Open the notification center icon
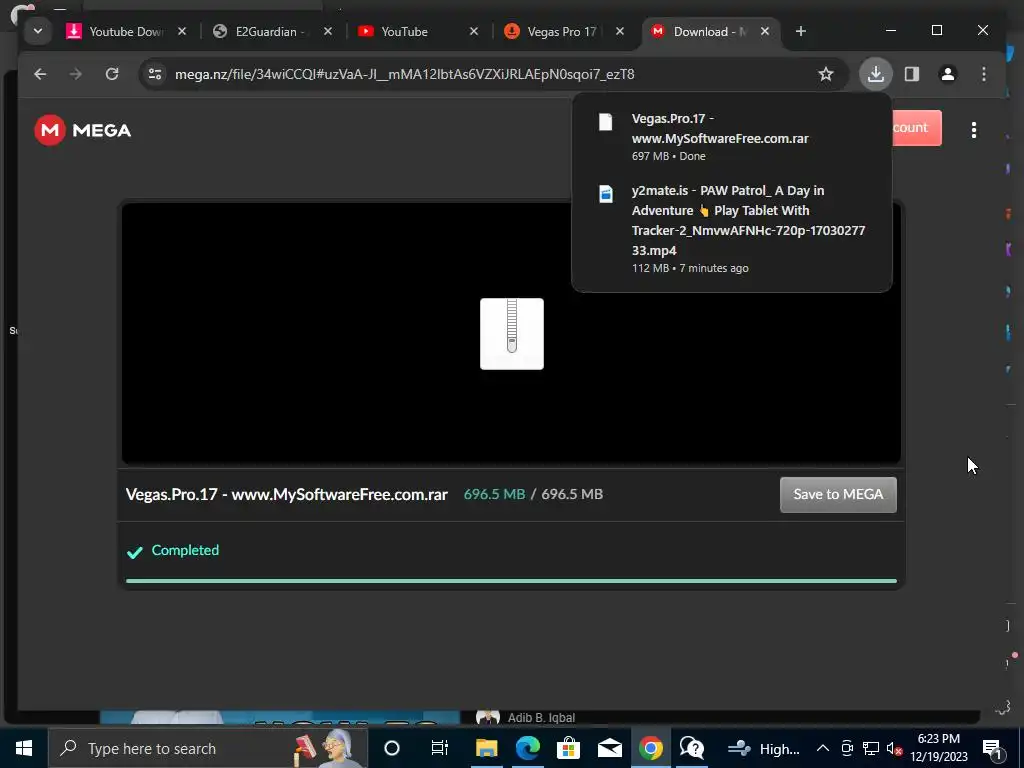 coord(992,748)
